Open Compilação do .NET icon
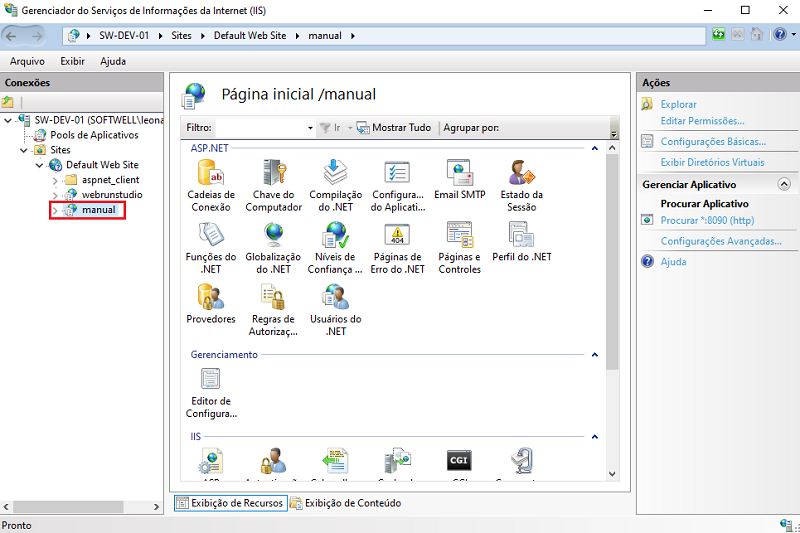This screenshot has height=533, width=800. (335, 185)
